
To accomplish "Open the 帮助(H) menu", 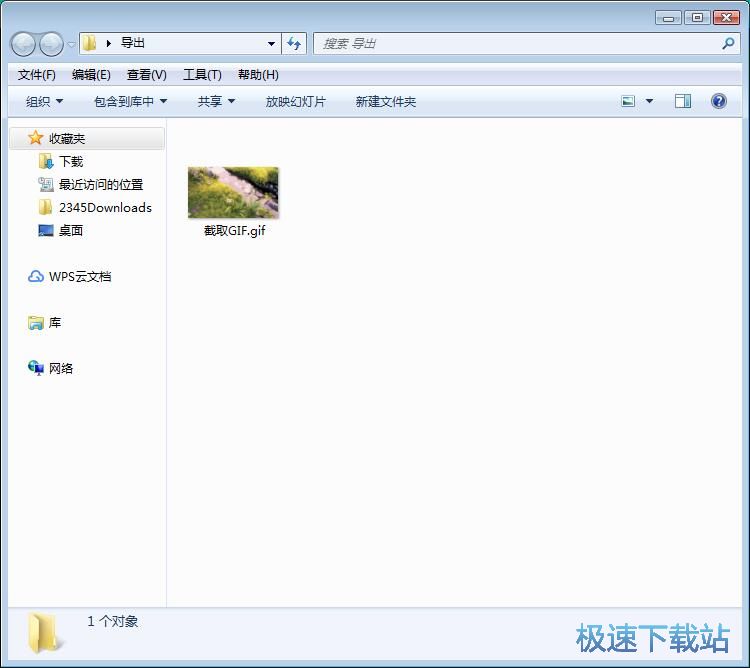I will tap(258, 75).
